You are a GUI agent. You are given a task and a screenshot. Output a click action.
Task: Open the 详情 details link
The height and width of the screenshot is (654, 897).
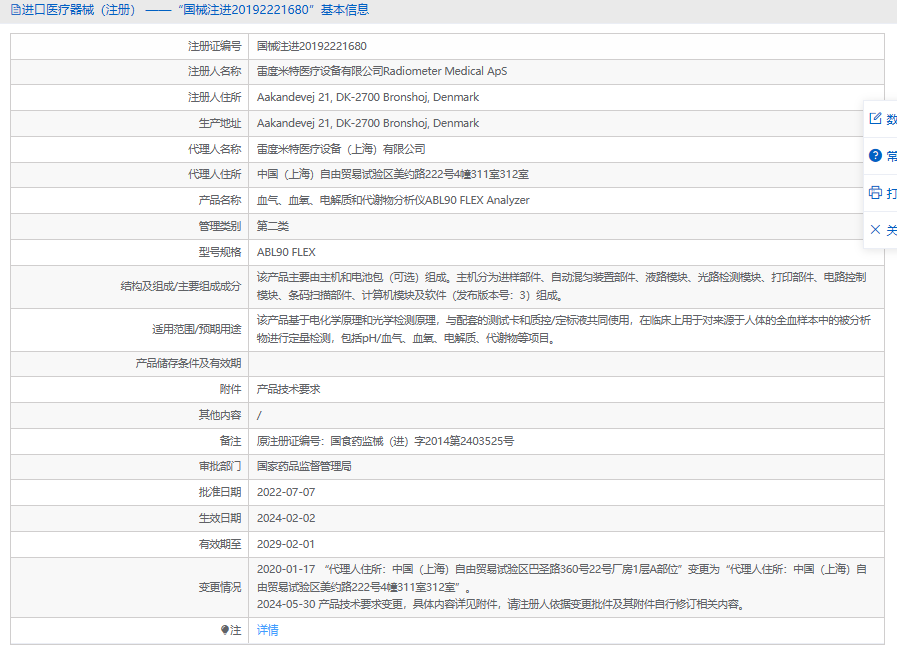point(268,630)
